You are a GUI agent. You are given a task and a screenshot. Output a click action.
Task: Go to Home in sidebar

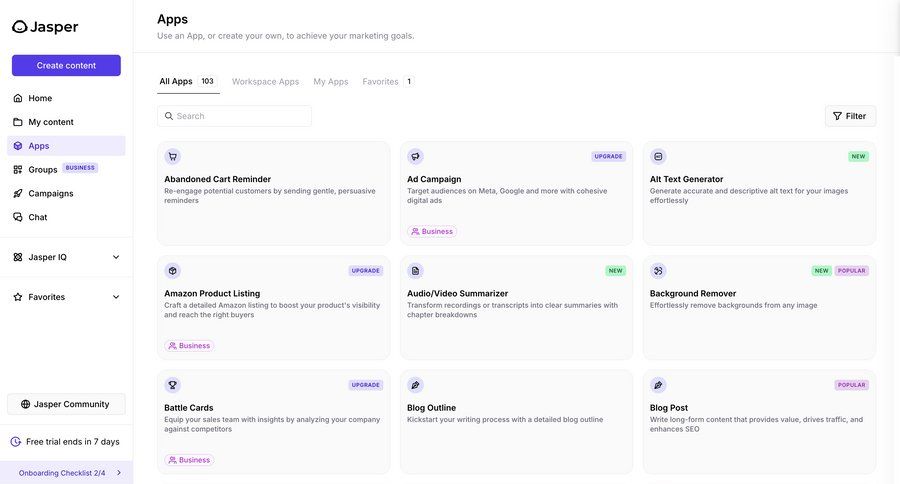click(x=66, y=98)
